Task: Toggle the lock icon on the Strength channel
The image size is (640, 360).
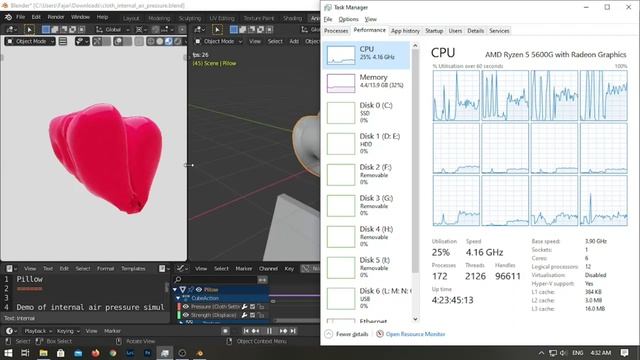Action: (x=260, y=315)
